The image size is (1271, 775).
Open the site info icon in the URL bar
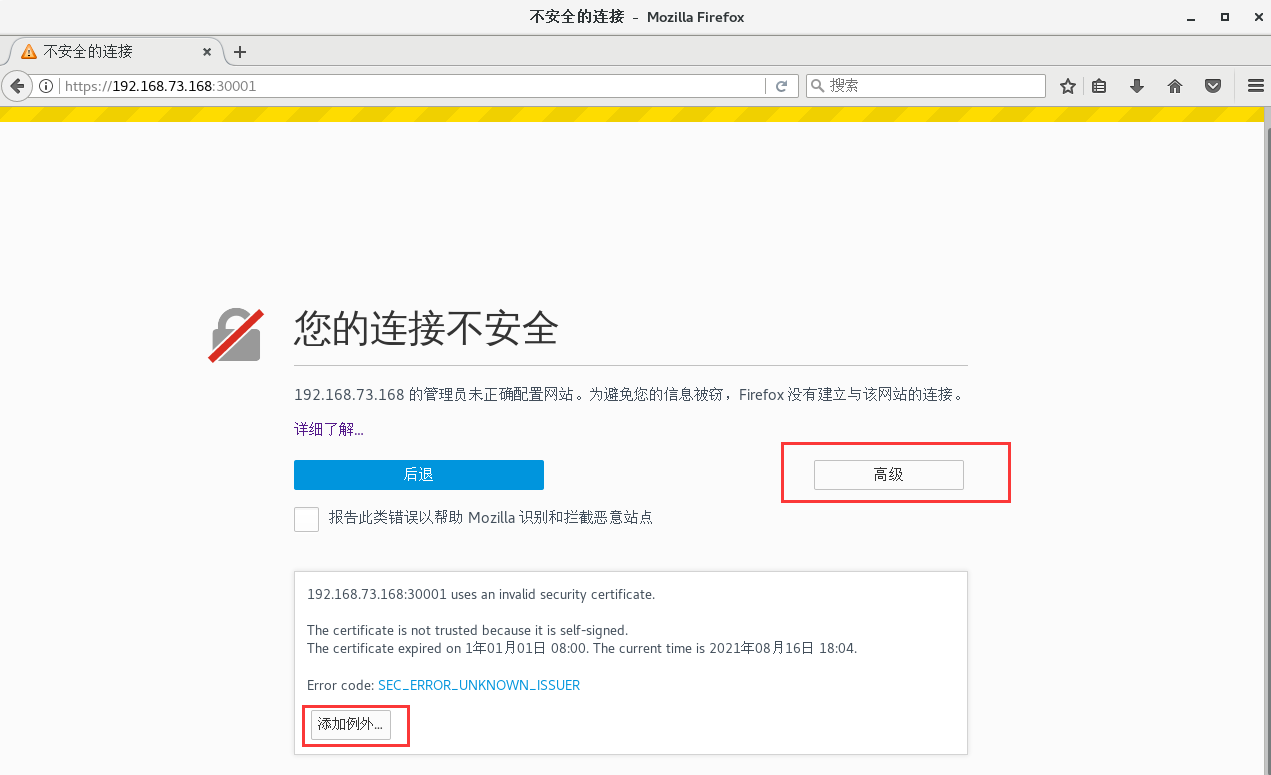coord(46,86)
